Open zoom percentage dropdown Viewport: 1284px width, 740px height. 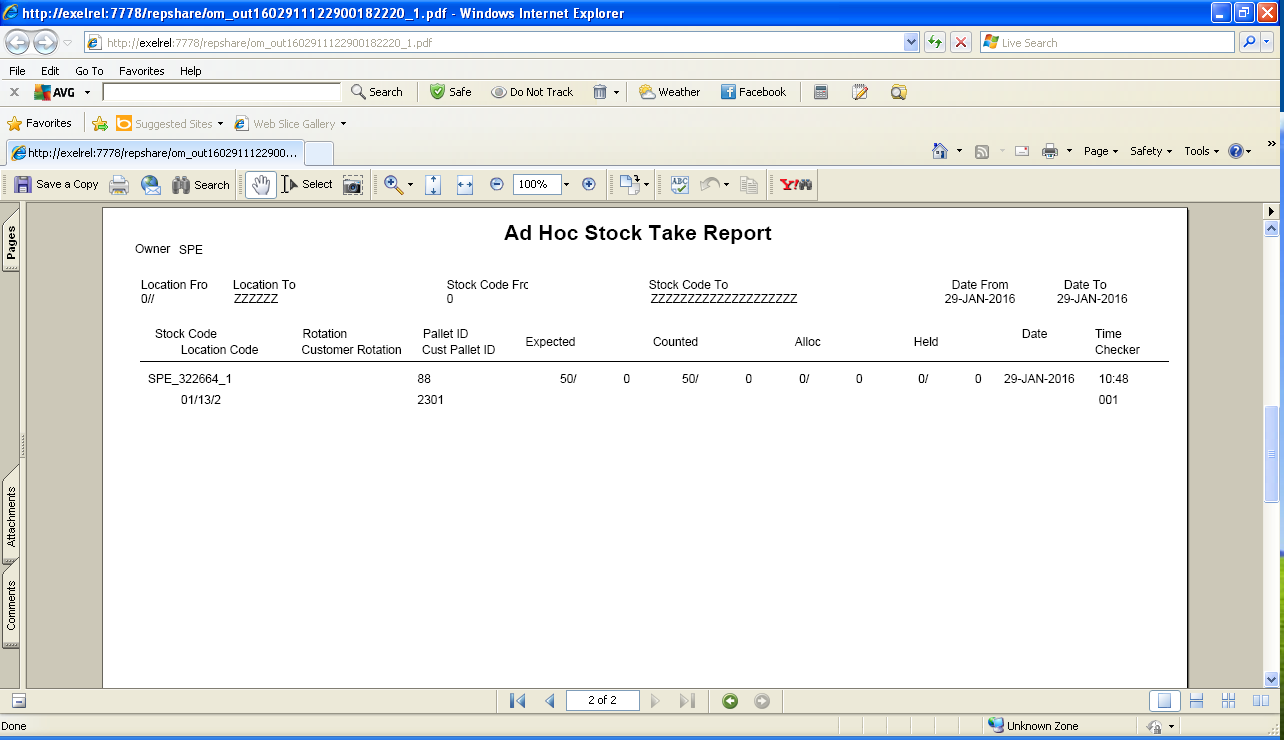coord(566,185)
